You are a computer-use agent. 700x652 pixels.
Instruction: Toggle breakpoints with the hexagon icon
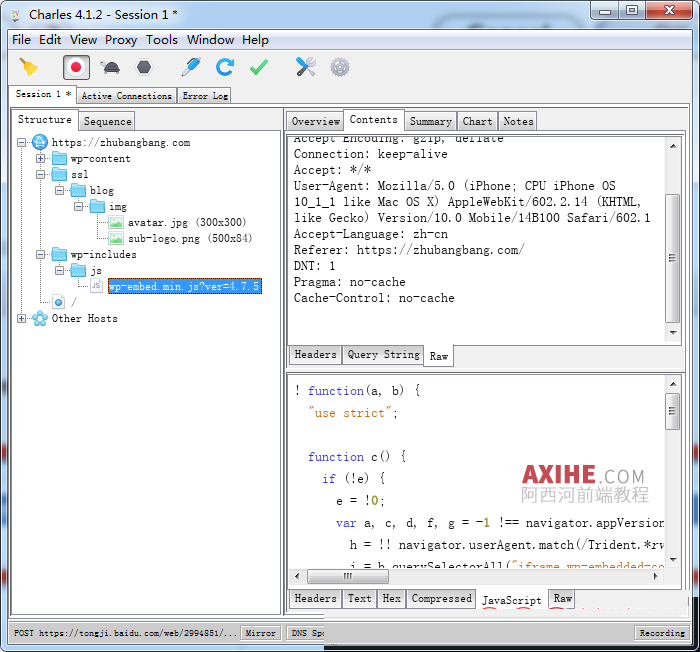[x=144, y=67]
